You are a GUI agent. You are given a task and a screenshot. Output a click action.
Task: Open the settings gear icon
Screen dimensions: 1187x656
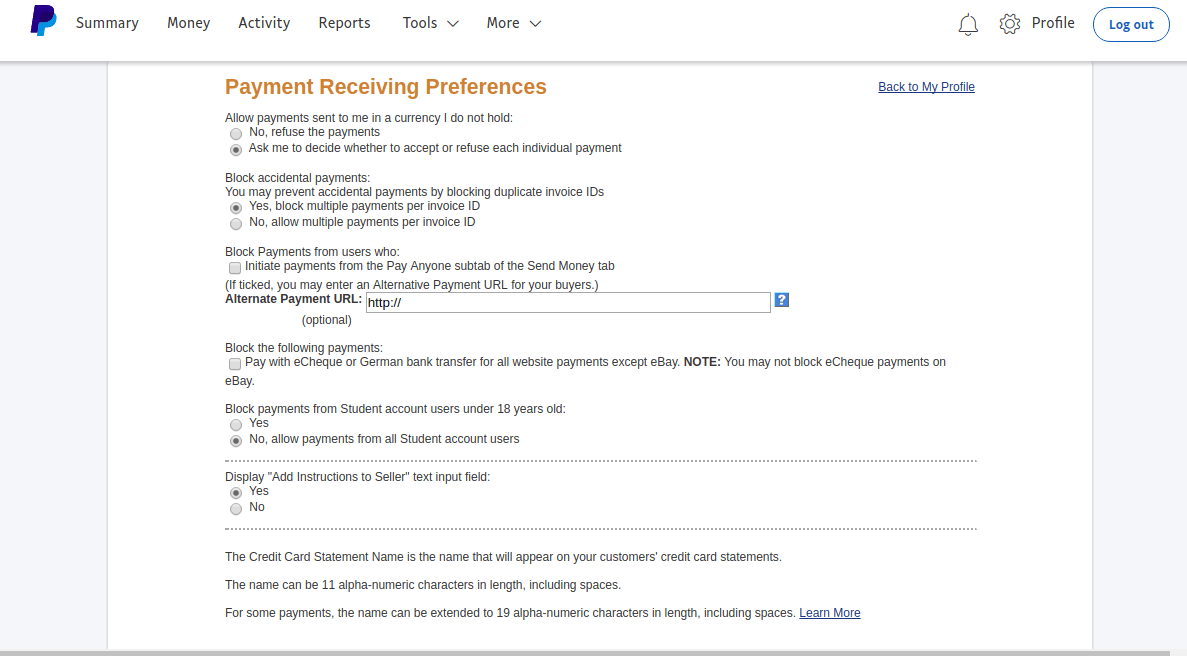click(1010, 23)
